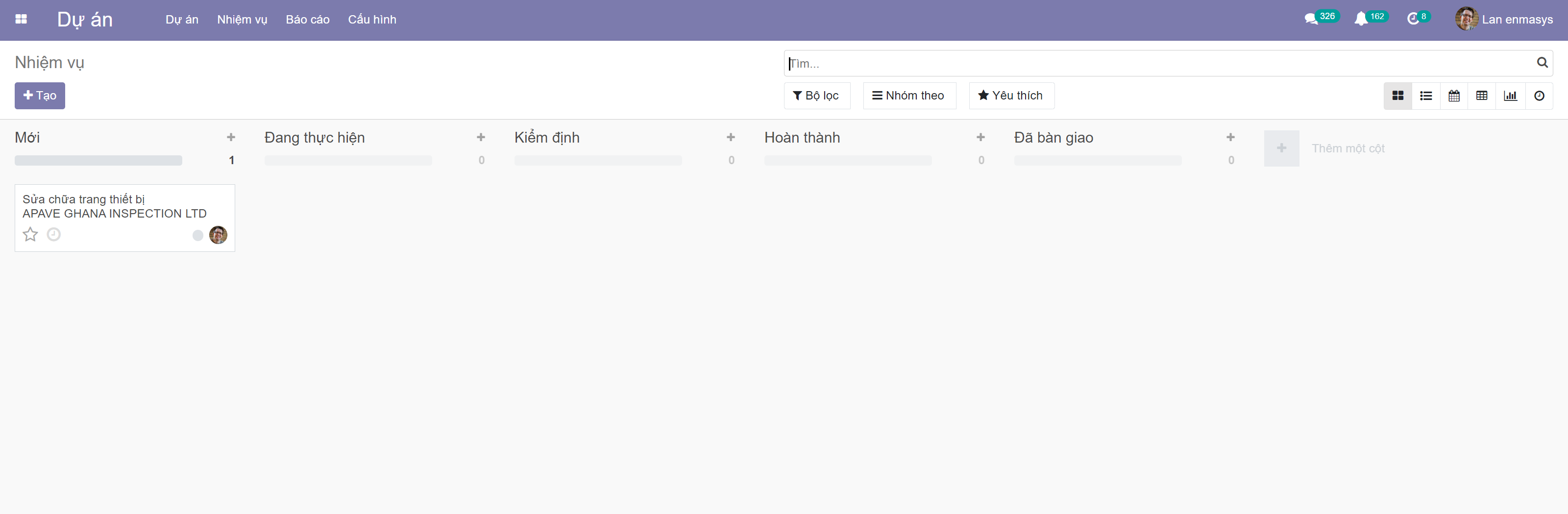Click the search magnifier icon
This screenshot has width=1568, height=514.
1542,63
